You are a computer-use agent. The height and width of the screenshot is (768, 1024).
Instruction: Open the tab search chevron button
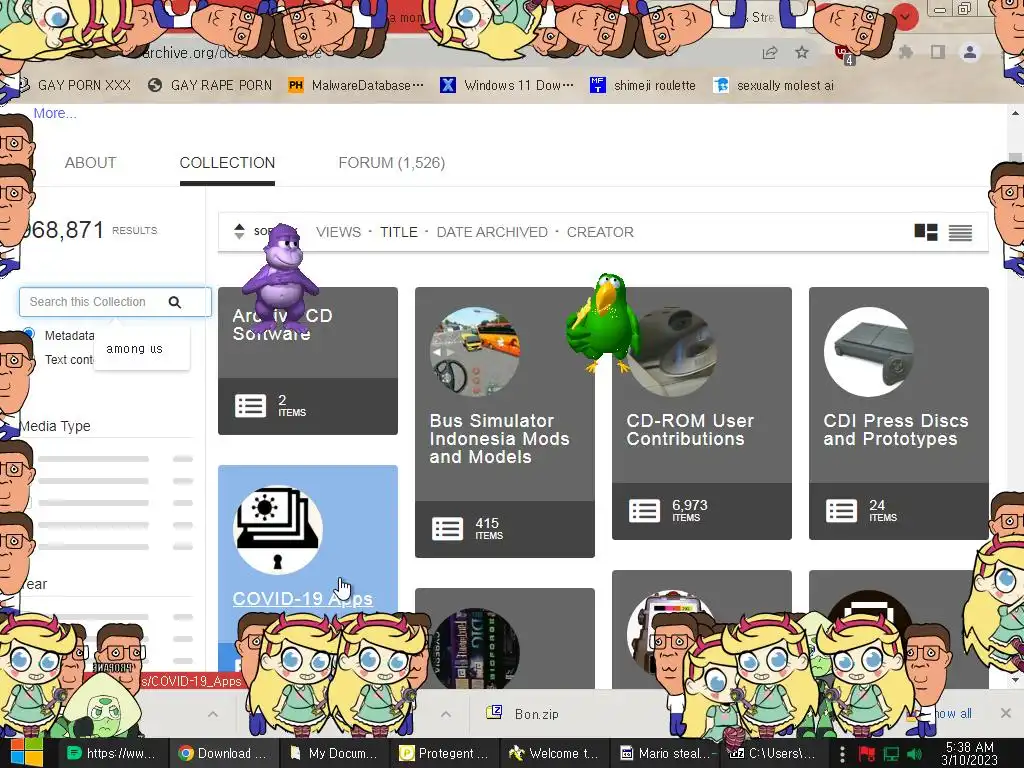click(x=905, y=17)
